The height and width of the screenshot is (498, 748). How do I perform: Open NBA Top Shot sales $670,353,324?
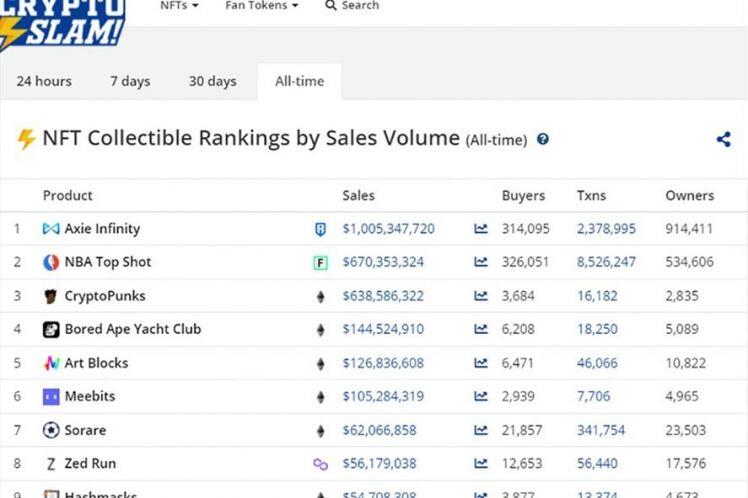click(383, 262)
